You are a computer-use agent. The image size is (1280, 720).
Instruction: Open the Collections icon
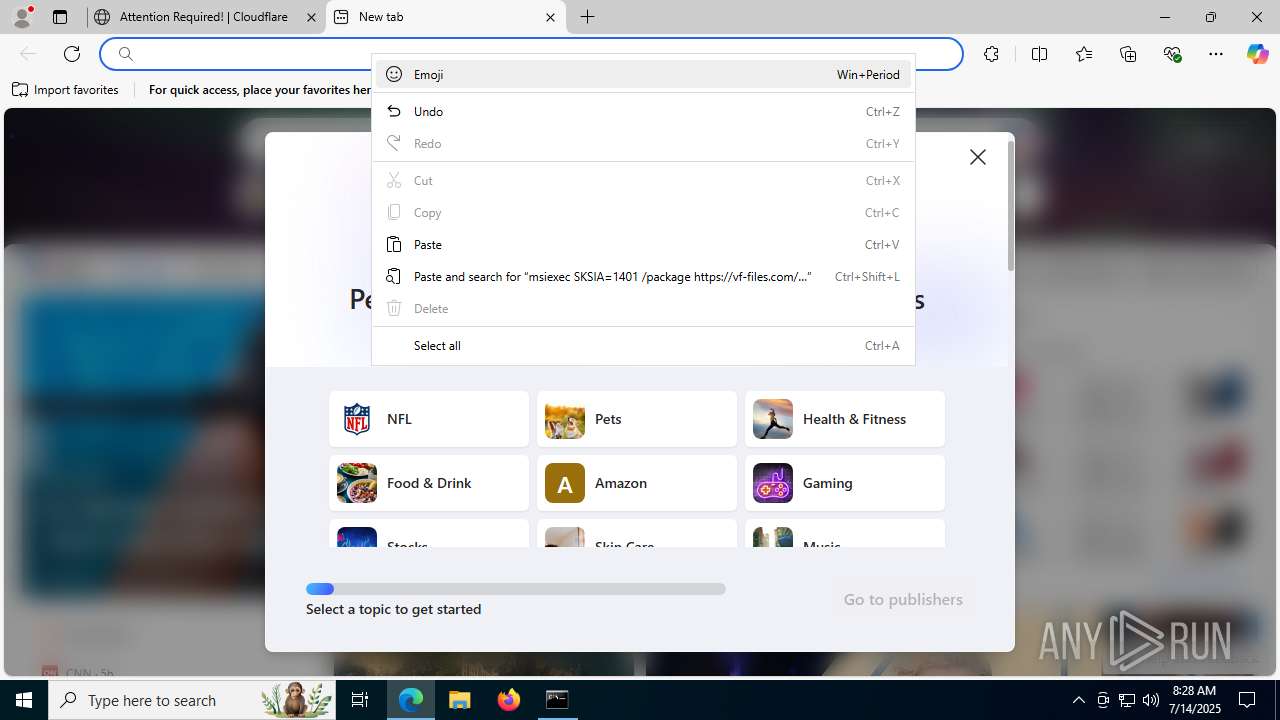[x=1128, y=54]
